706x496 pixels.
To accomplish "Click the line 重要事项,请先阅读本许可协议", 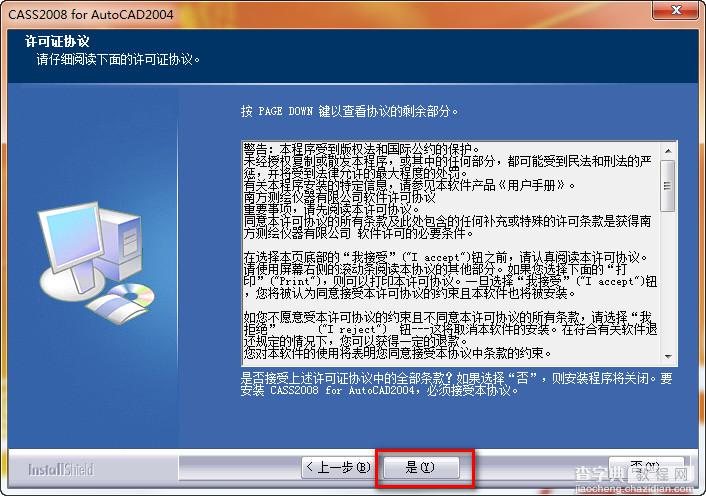I will click(x=332, y=209).
